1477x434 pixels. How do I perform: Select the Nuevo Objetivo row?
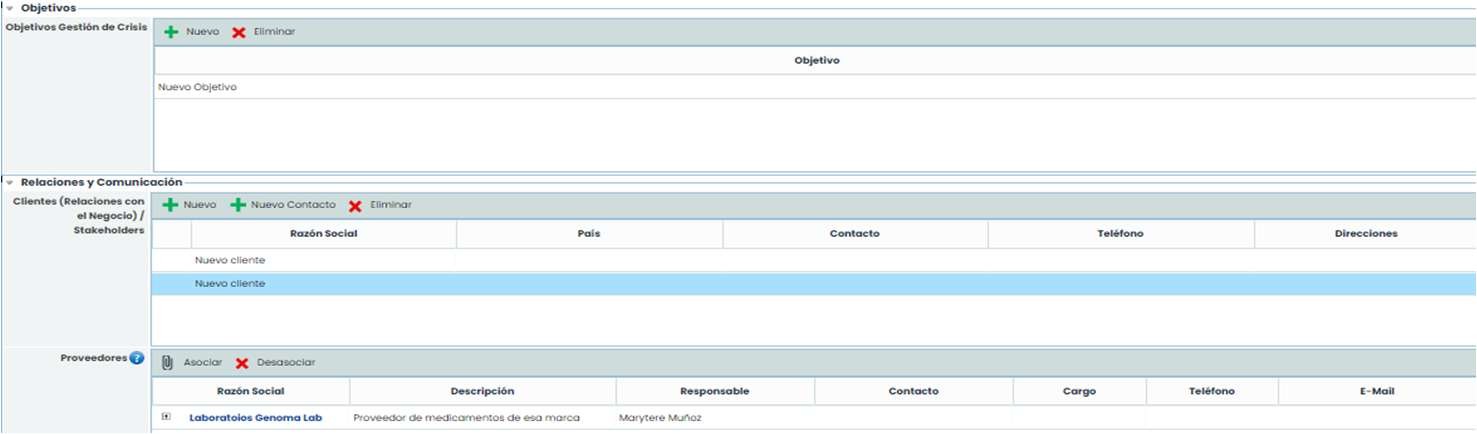(198, 87)
